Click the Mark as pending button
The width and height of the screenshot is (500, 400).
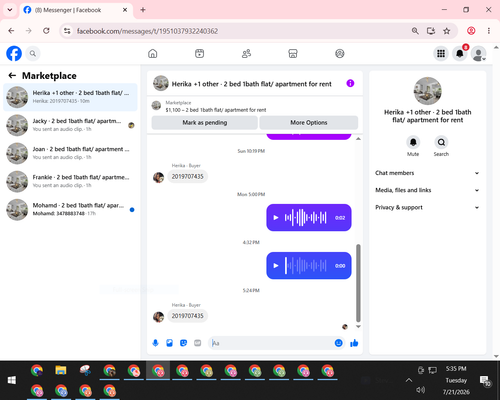click(x=205, y=122)
